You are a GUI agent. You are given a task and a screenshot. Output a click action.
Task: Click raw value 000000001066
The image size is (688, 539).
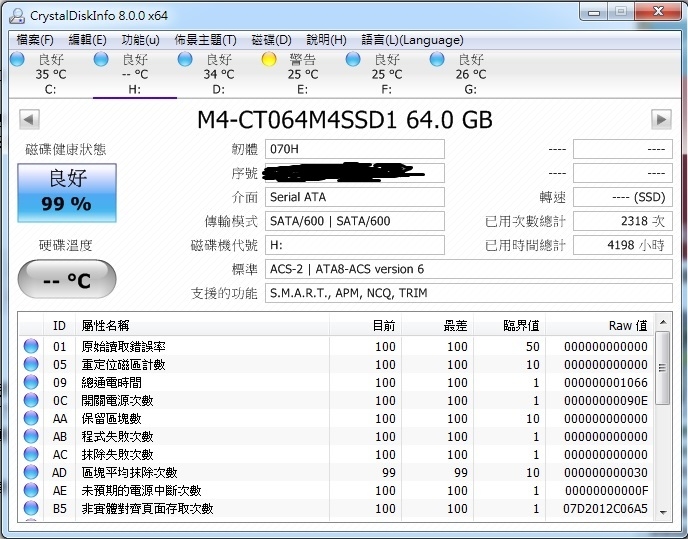click(x=606, y=382)
